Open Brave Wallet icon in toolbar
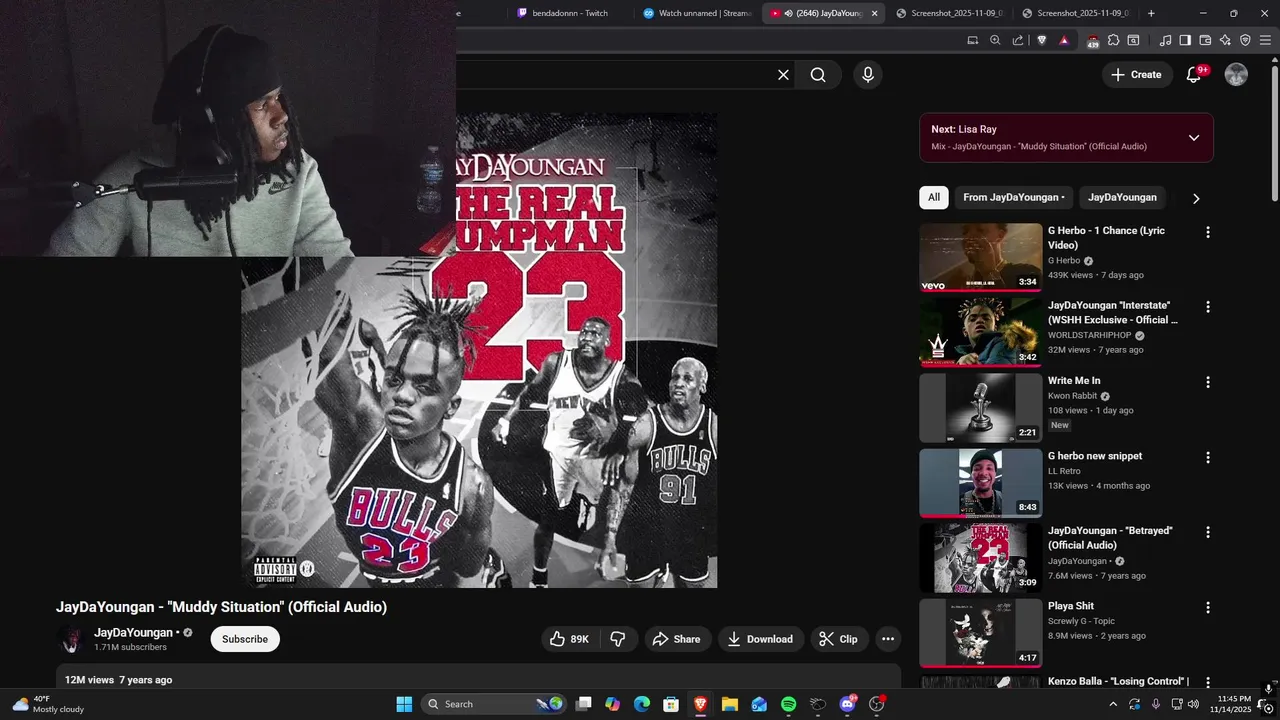The height and width of the screenshot is (720, 1280). tap(1205, 40)
